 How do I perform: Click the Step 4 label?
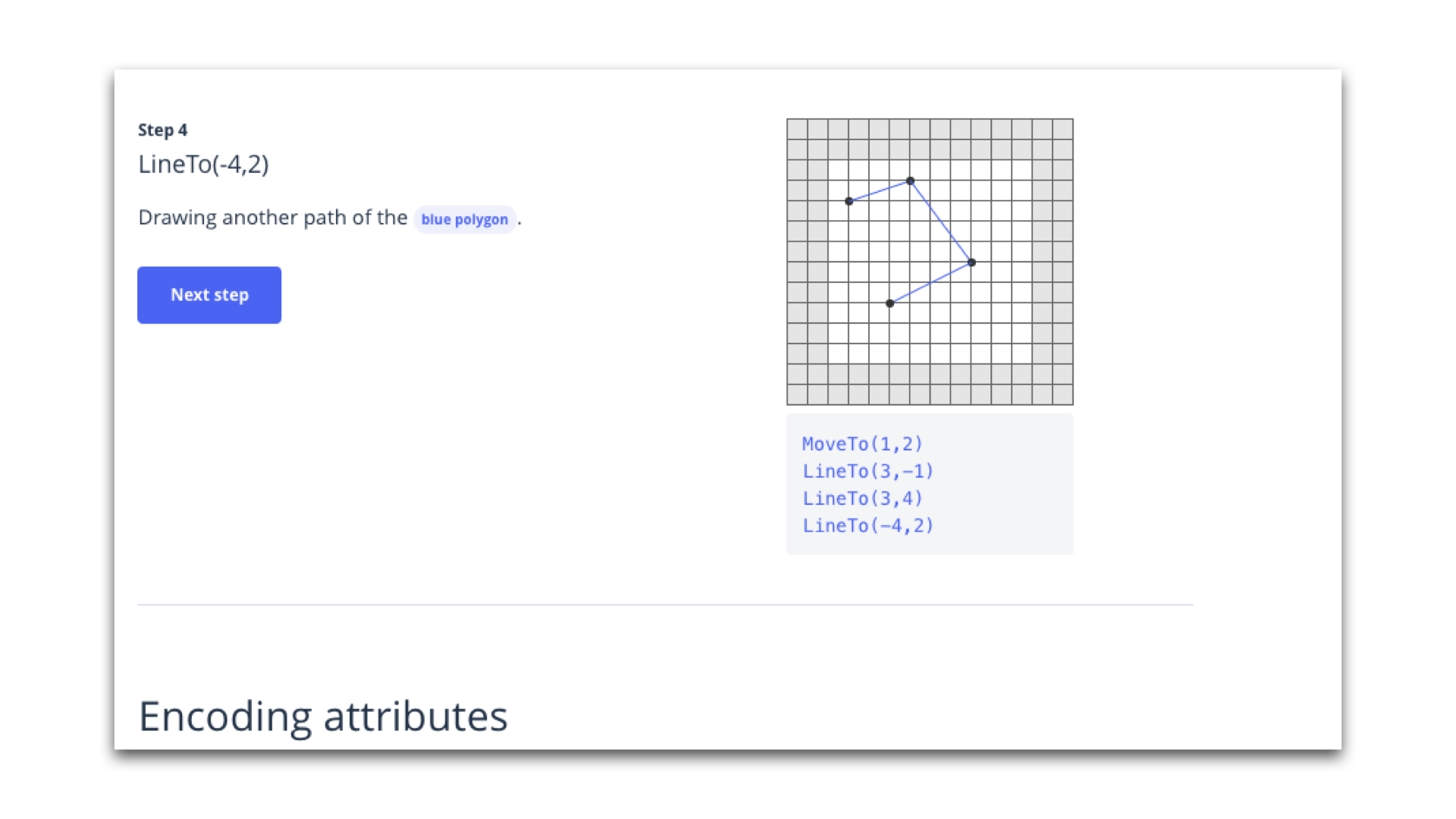click(163, 130)
